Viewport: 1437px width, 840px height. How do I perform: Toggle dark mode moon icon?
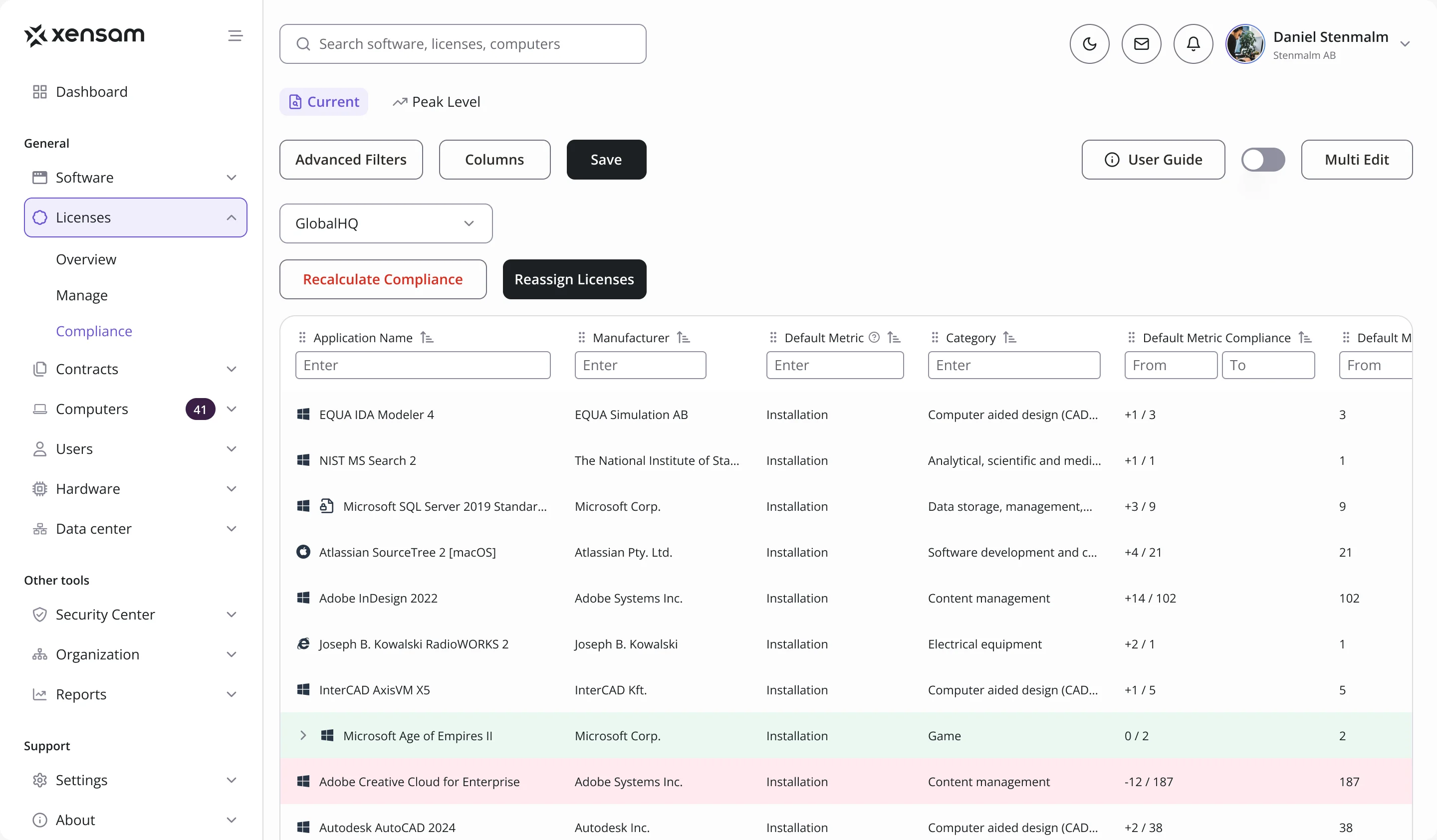pos(1089,44)
